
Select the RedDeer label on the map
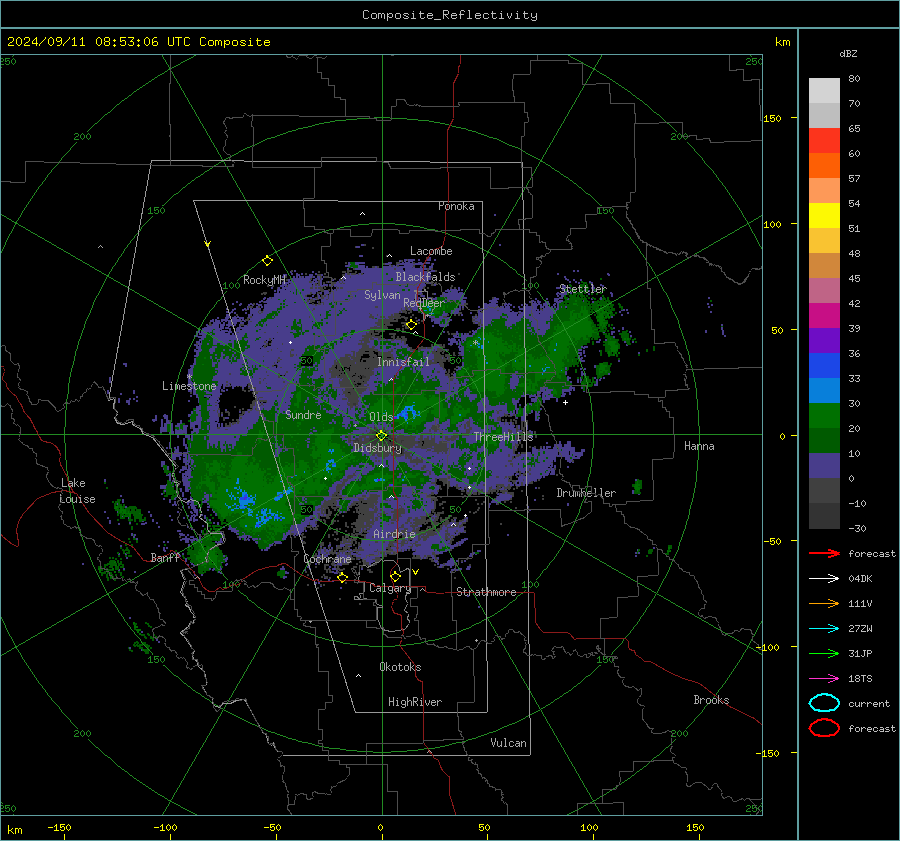coord(424,303)
